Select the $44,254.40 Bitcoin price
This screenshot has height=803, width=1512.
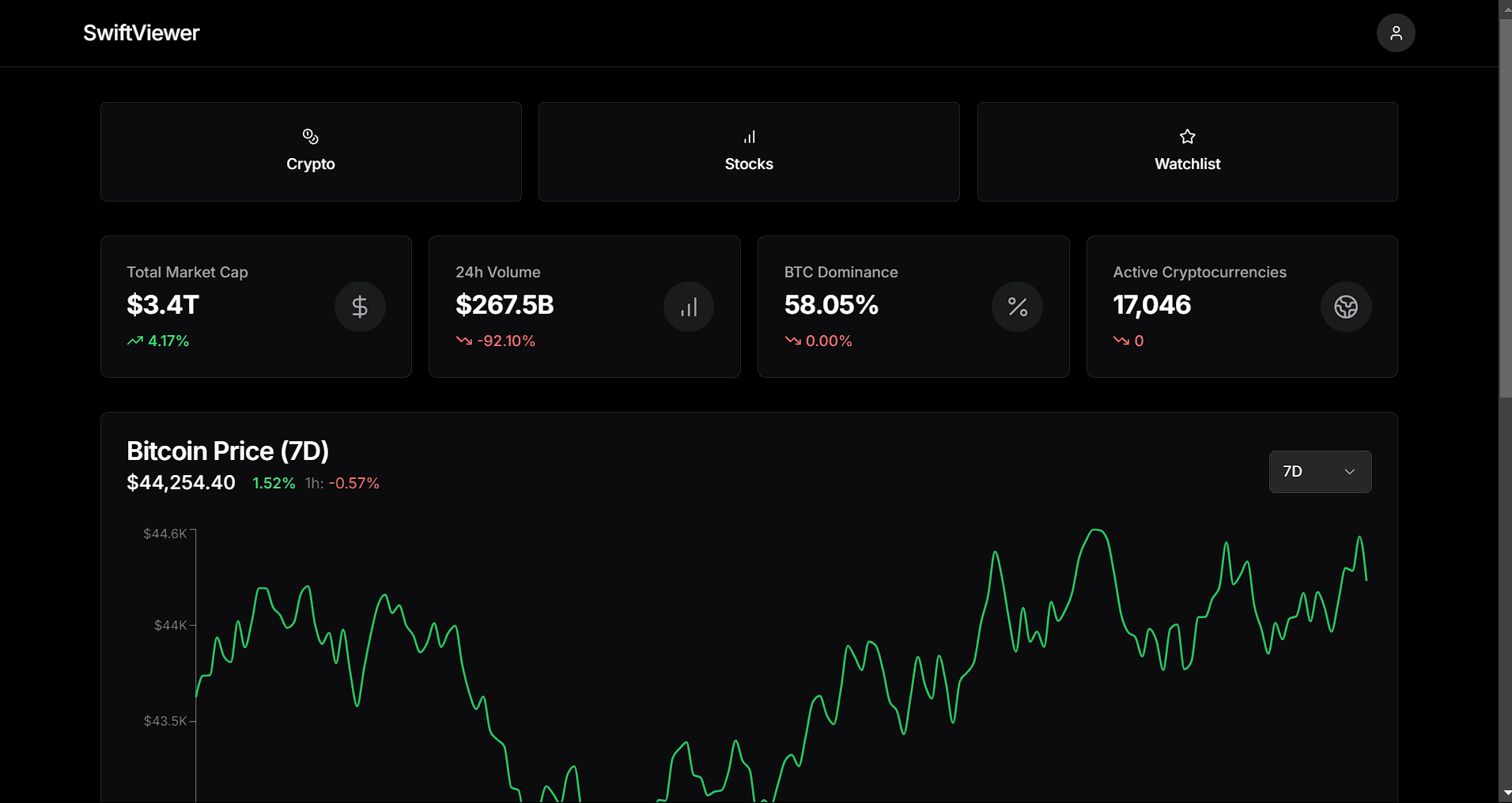pos(181,483)
